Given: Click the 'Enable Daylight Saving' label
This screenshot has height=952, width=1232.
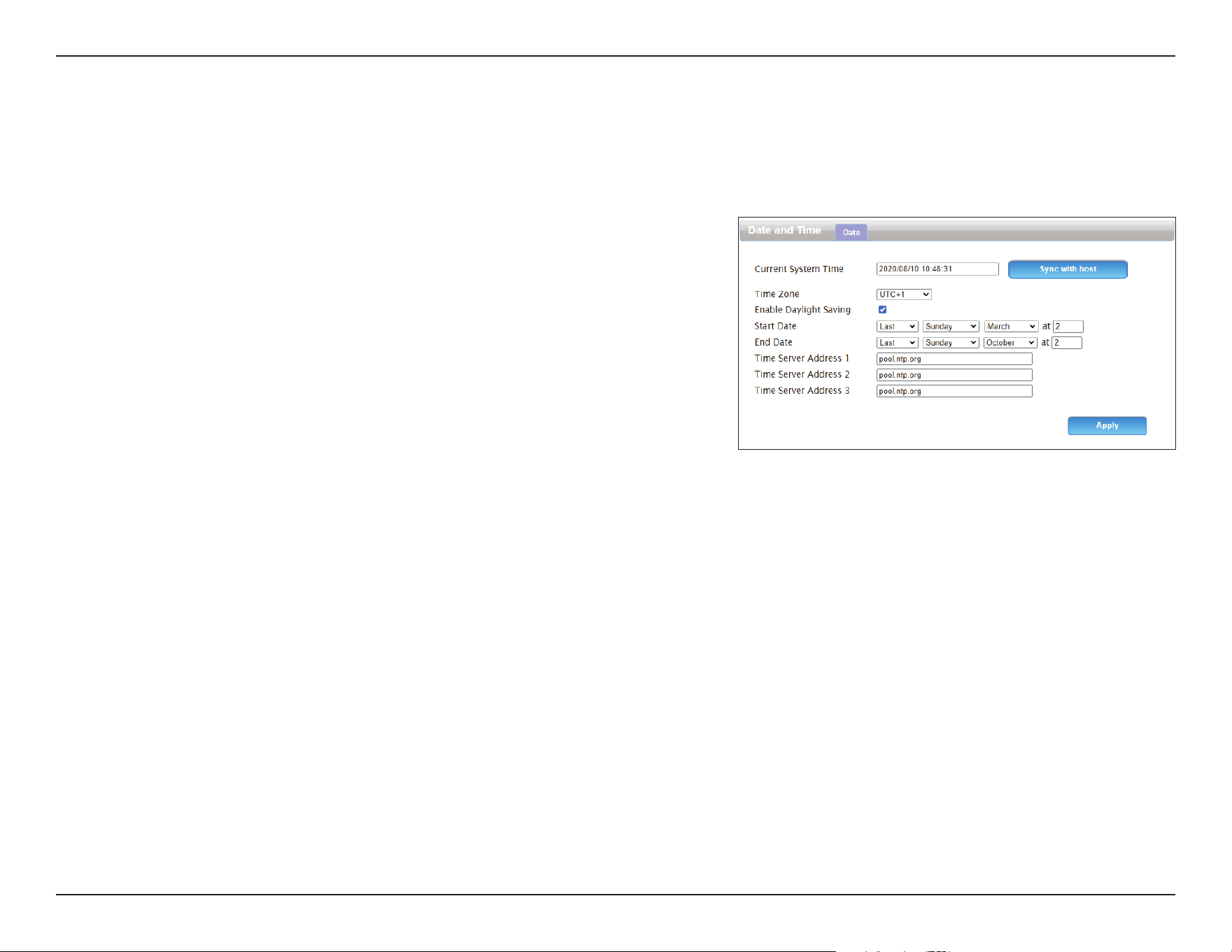Looking at the screenshot, I should tap(802, 310).
